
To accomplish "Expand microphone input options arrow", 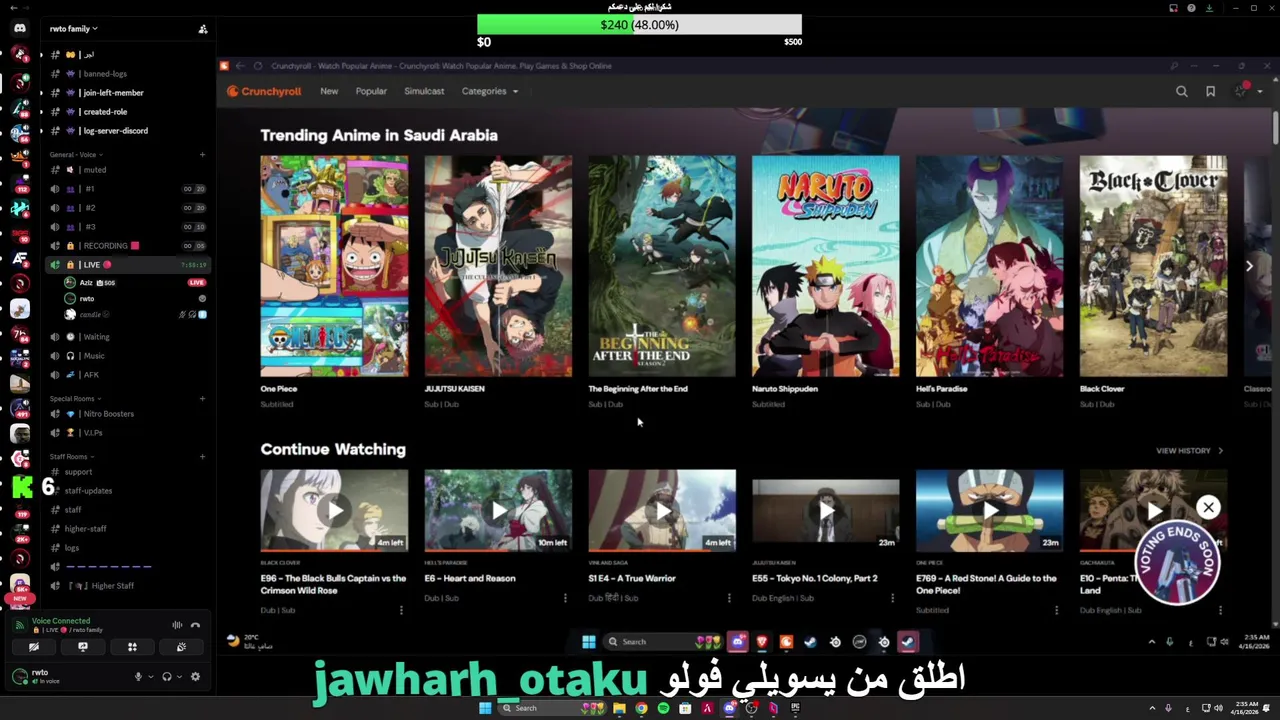I will point(151,677).
